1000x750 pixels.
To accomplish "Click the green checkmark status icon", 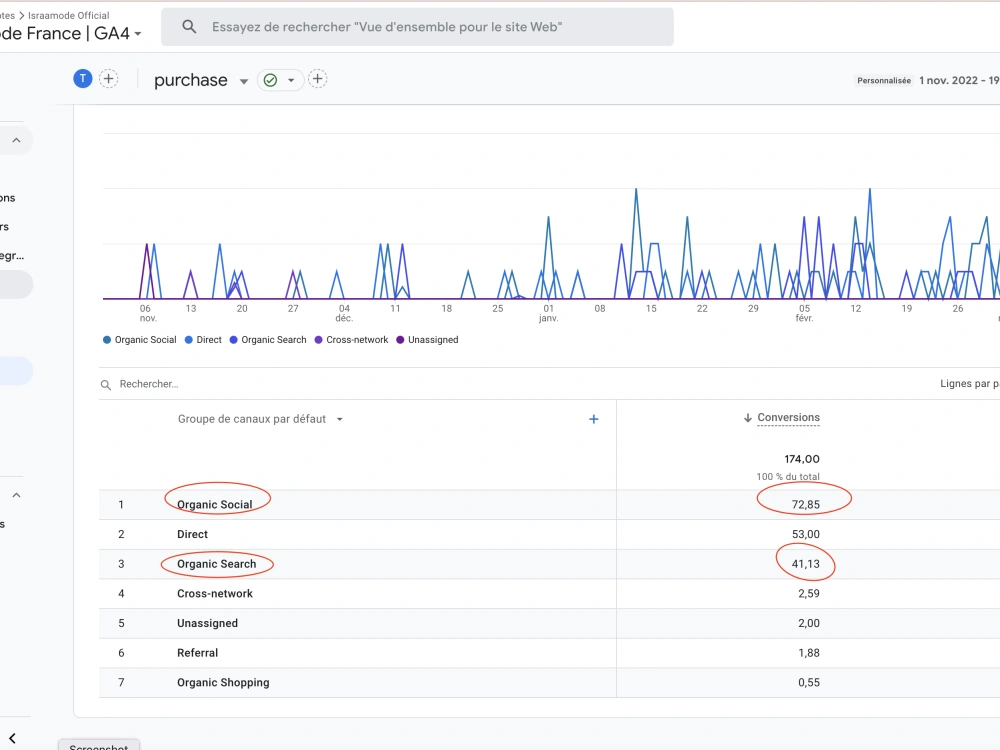I will pyautogui.click(x=270, y=80).
